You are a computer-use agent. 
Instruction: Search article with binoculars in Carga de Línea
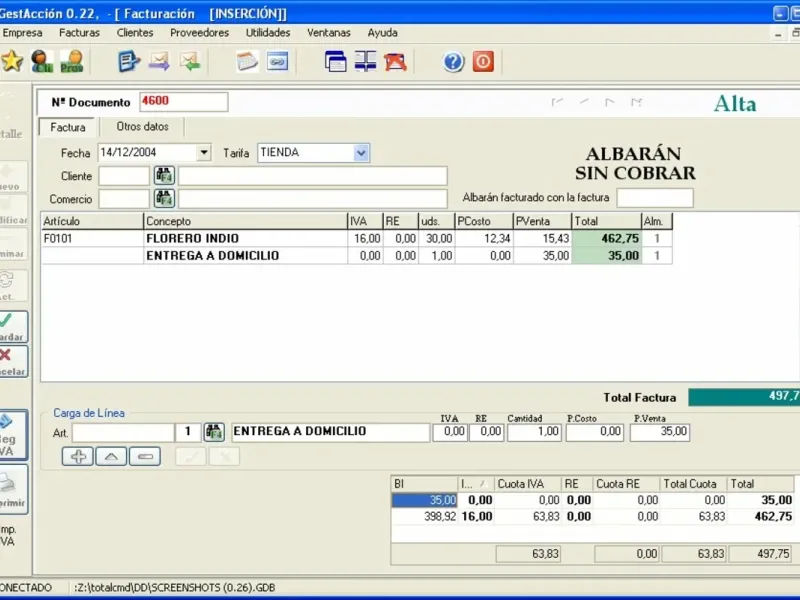click(x=214, y=432)
